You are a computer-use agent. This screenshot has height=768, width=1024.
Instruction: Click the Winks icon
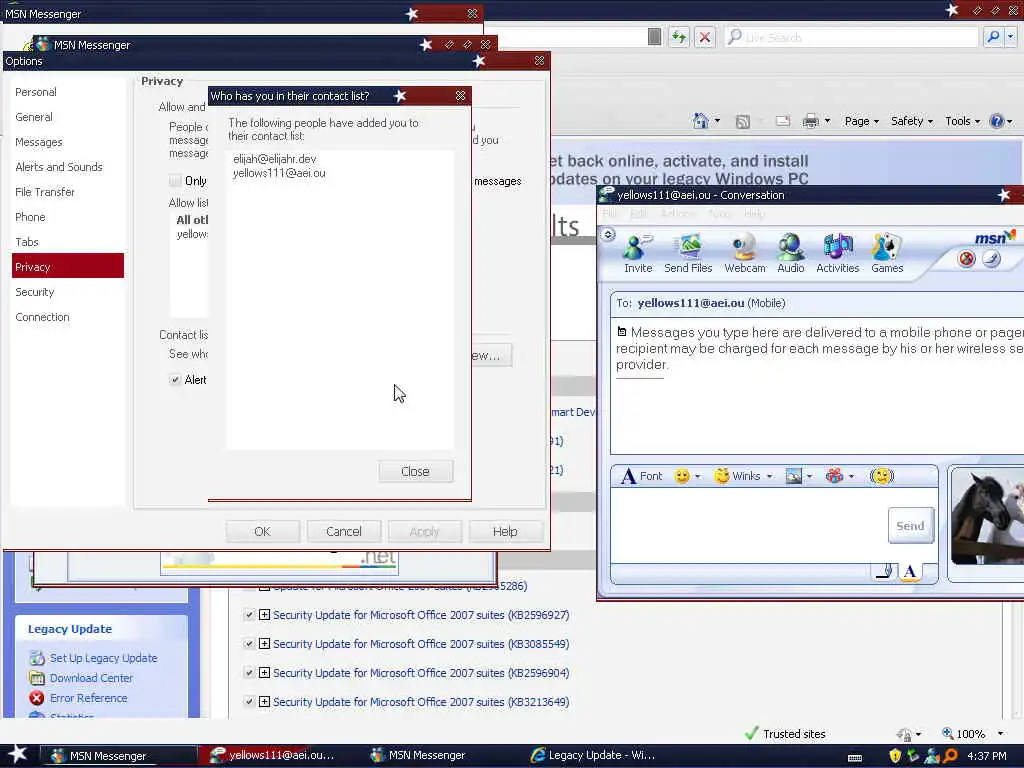point(721,476)
